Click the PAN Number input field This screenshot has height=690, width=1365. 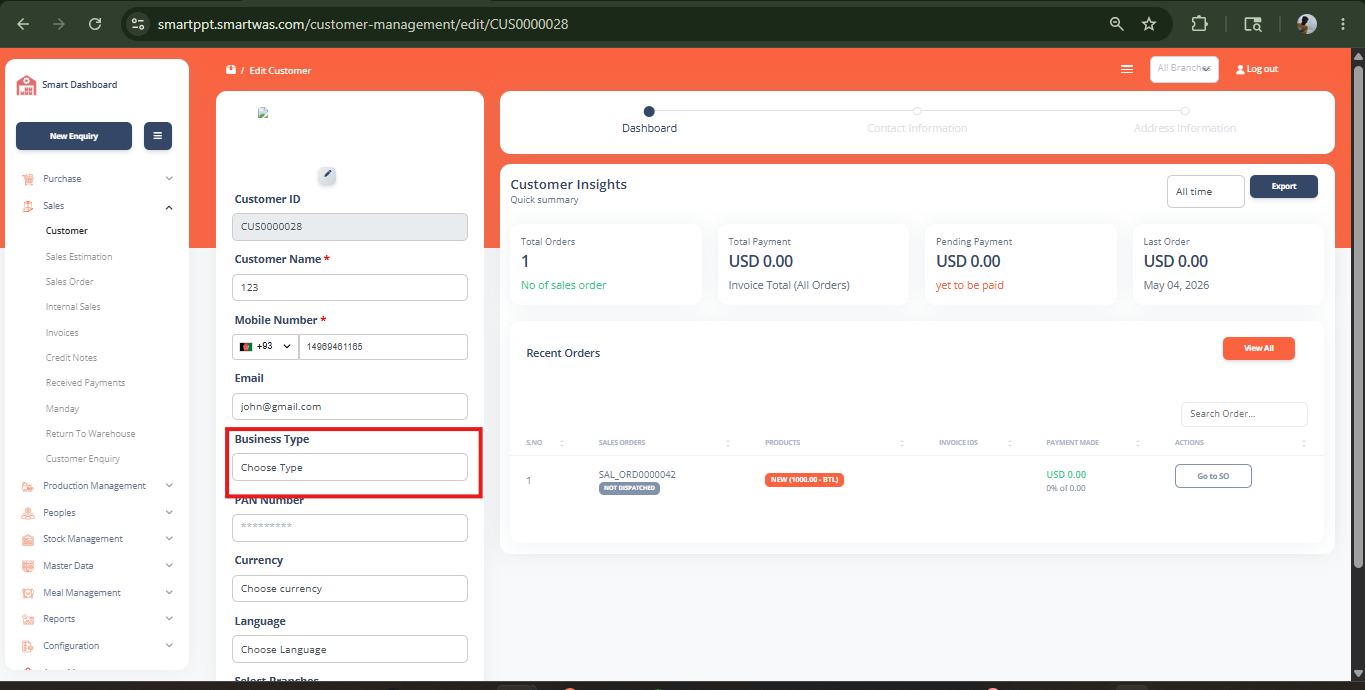350,528
